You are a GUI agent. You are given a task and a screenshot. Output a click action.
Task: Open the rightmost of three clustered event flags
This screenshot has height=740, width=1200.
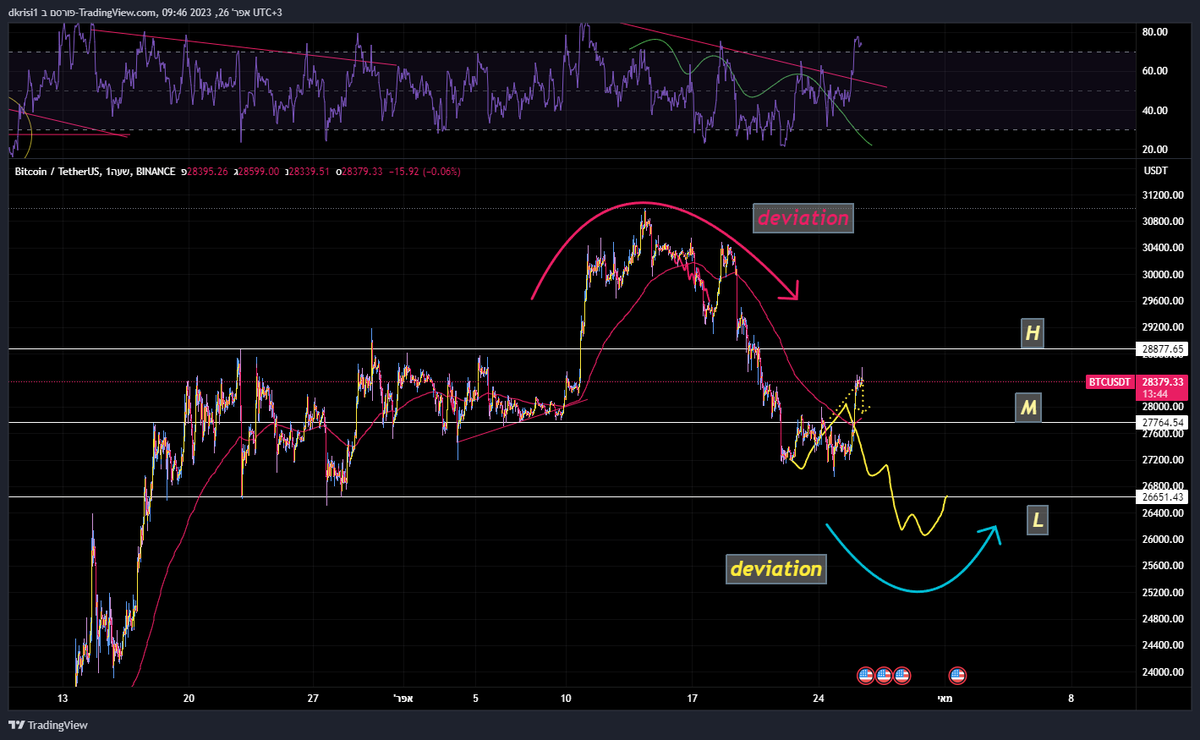901,675
